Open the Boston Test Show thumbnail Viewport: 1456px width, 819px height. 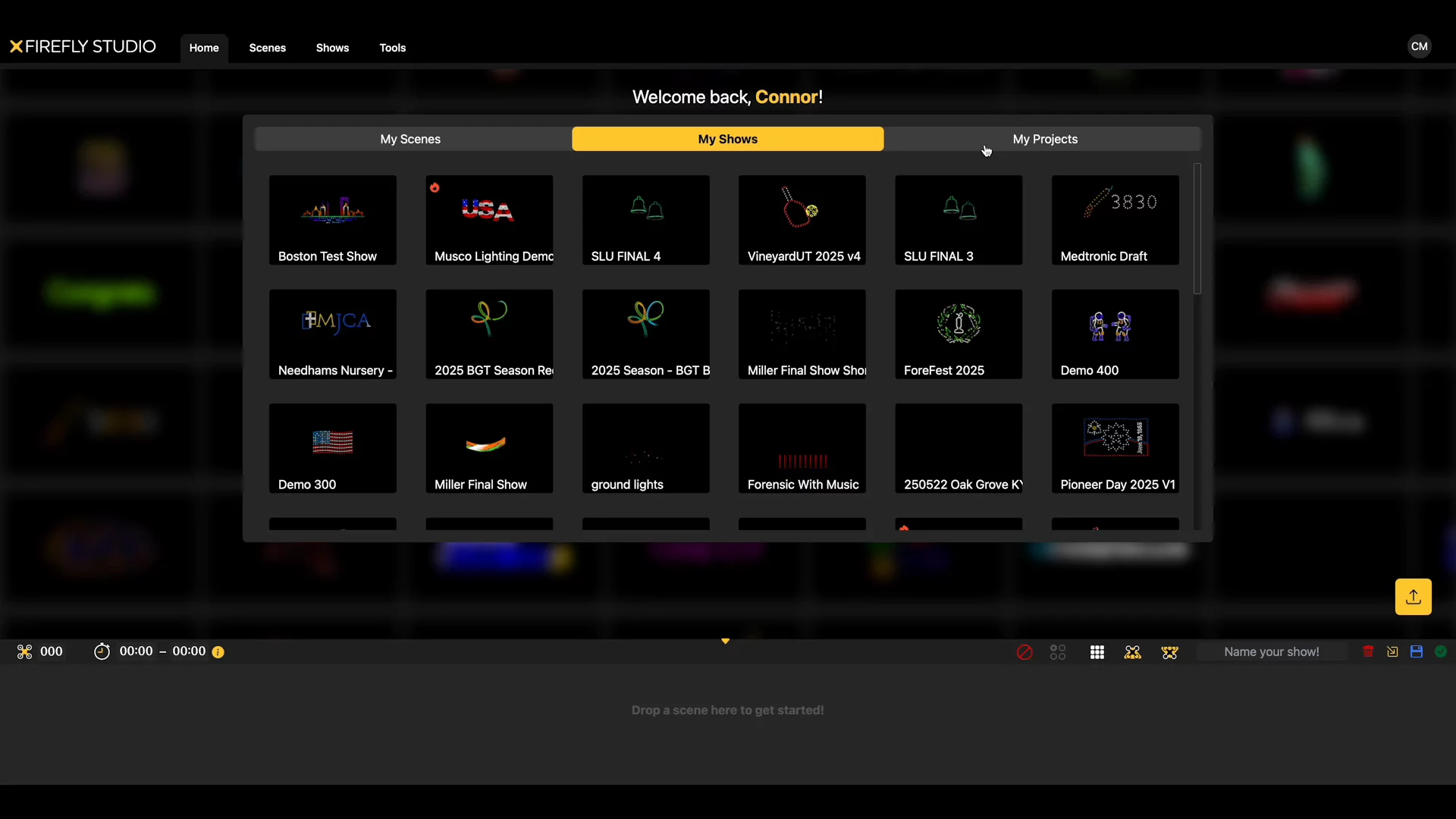(x=332, y=220)
